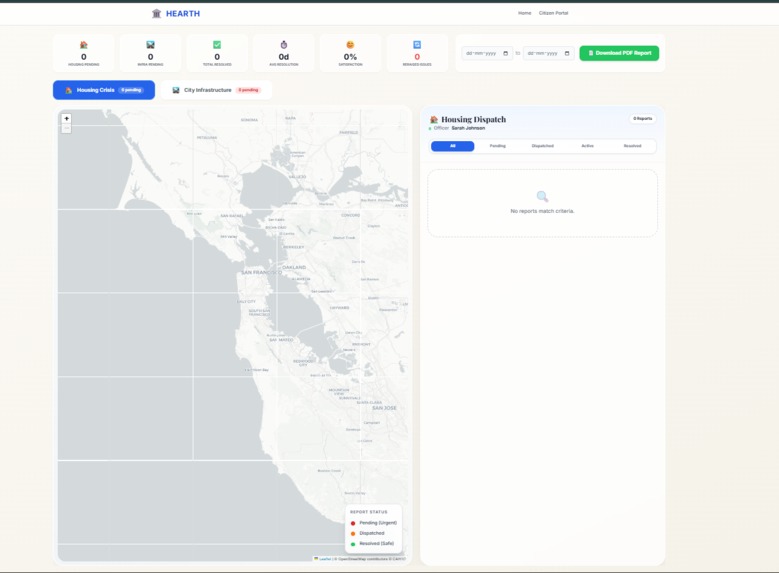Open the Leaflet attribution link

pos(323,559)
